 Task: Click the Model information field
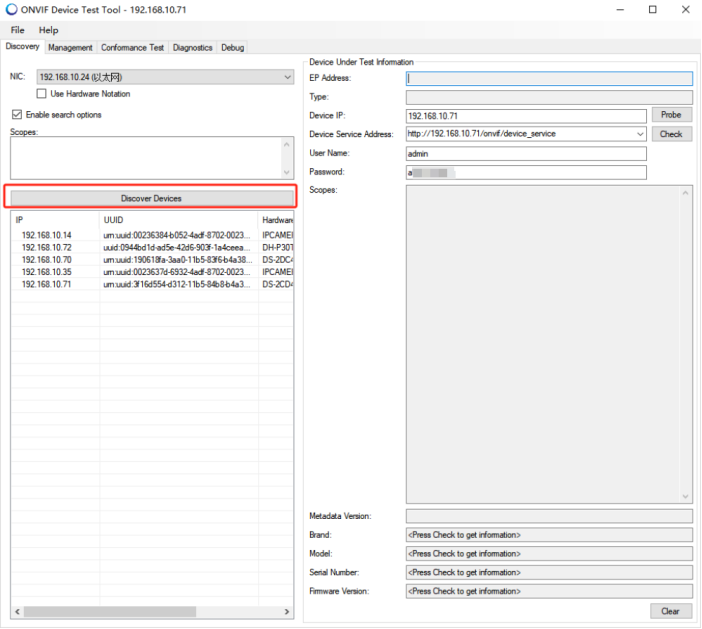point(549,553)
